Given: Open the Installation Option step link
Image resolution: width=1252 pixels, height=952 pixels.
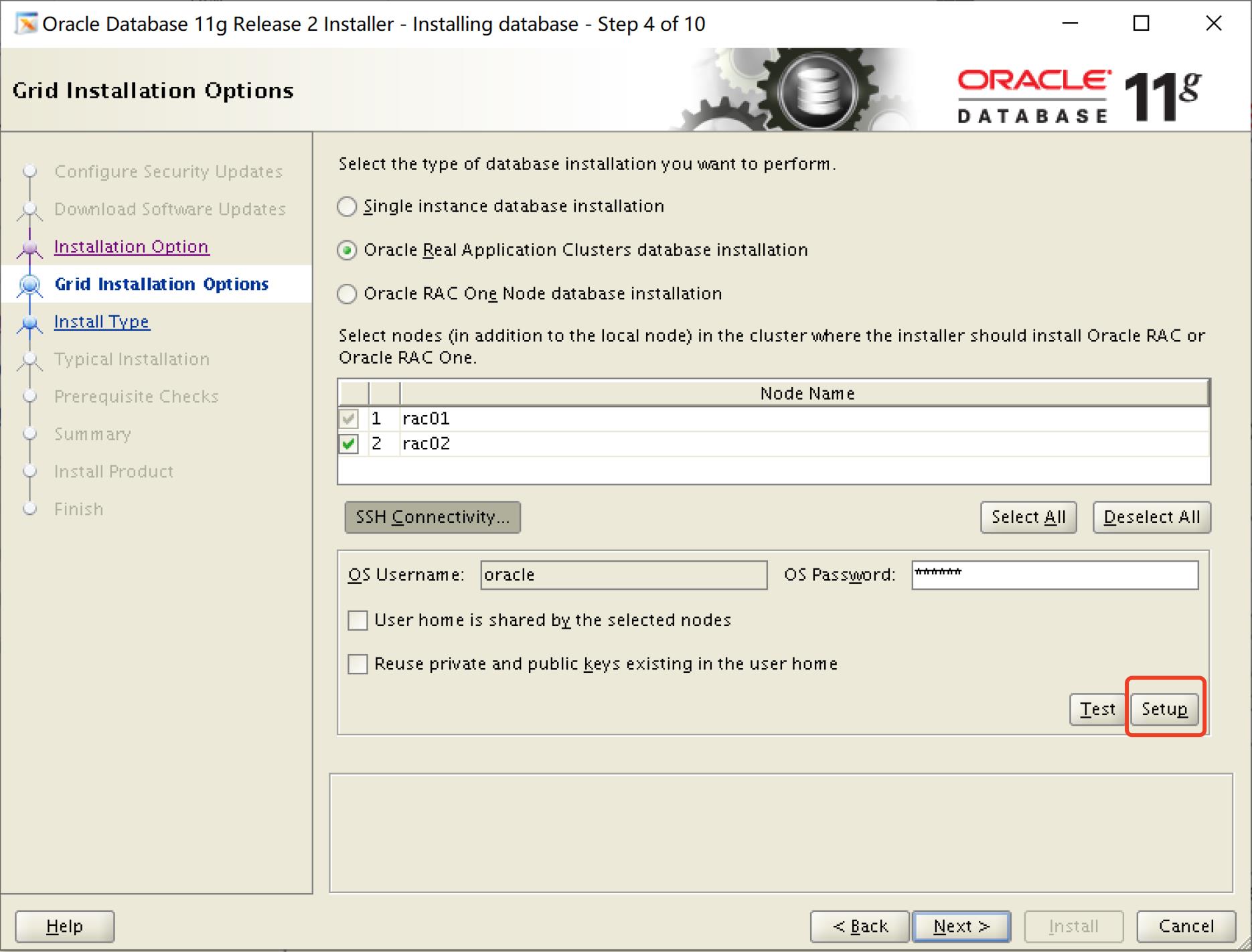Looking at the screenshot, I should [131, 246].
